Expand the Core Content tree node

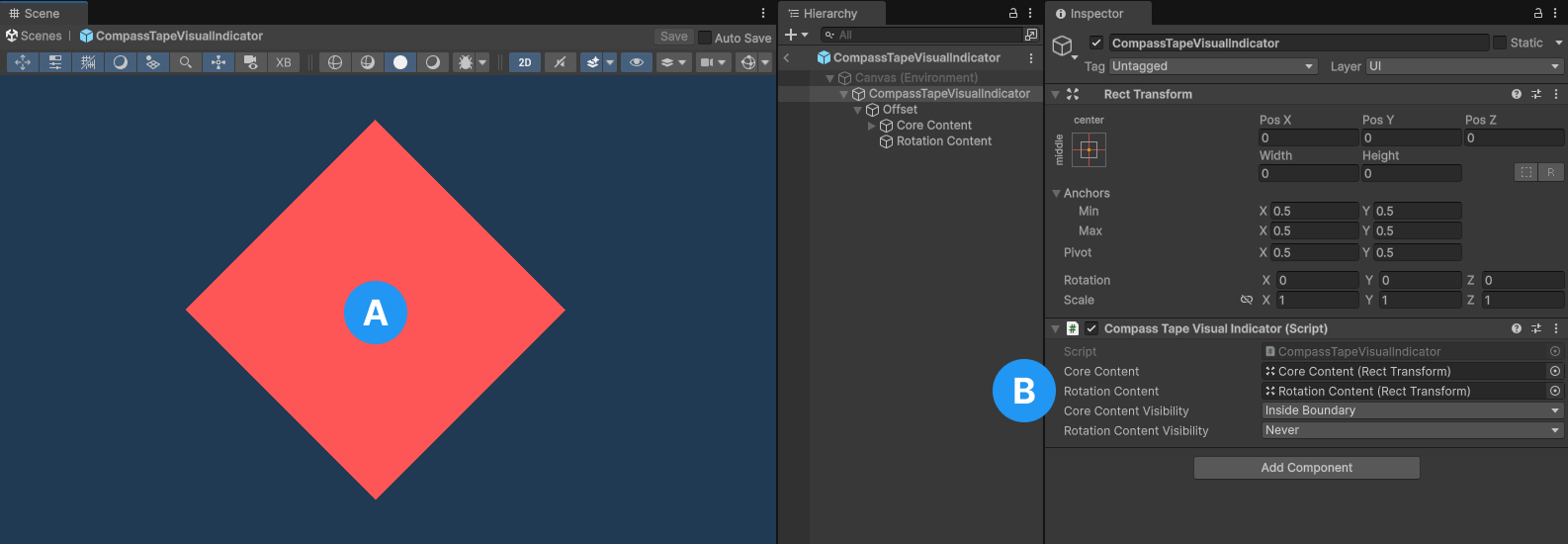(x=872, y=126)
